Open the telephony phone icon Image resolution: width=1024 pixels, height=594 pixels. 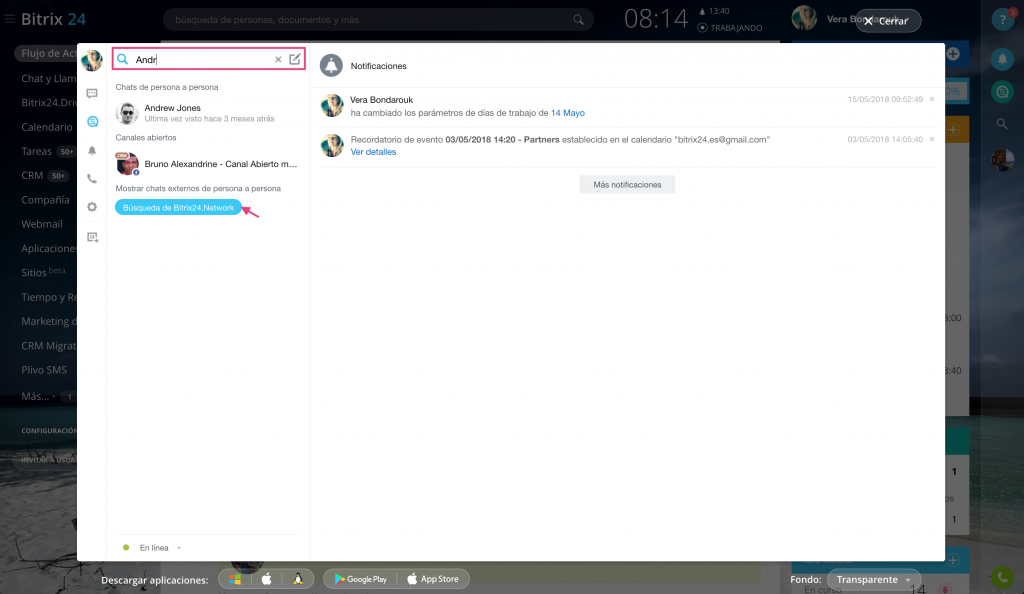click(x=92, y=178)
